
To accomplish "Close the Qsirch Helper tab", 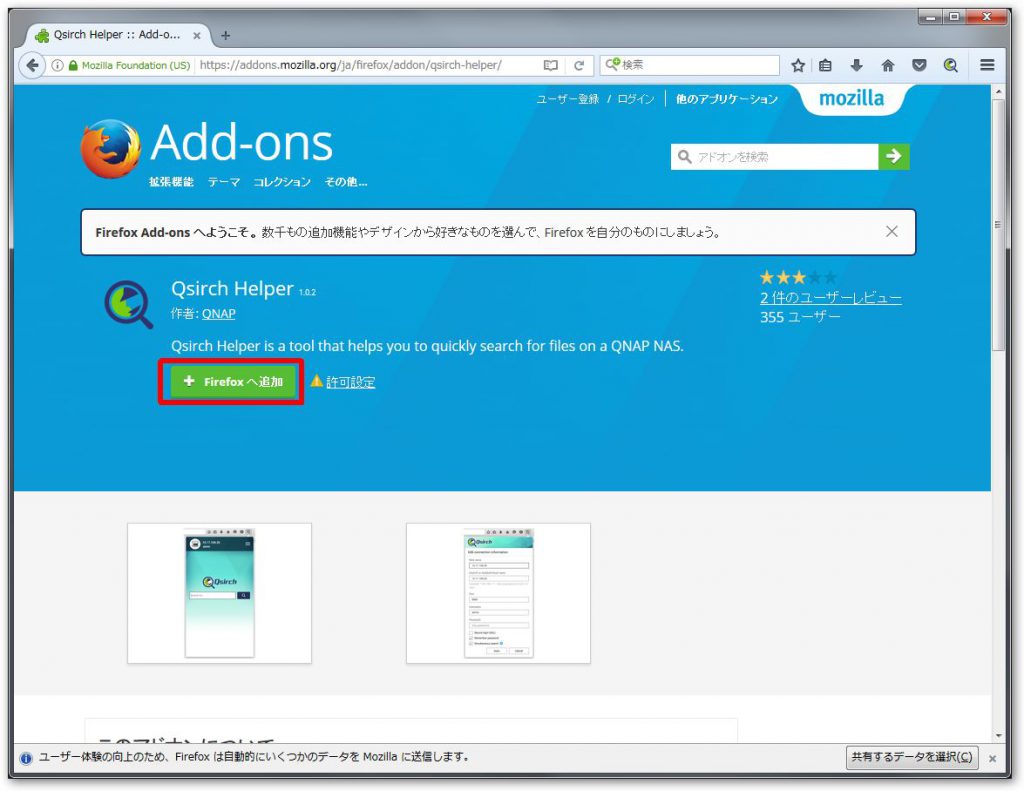I will tap(197, 36).
